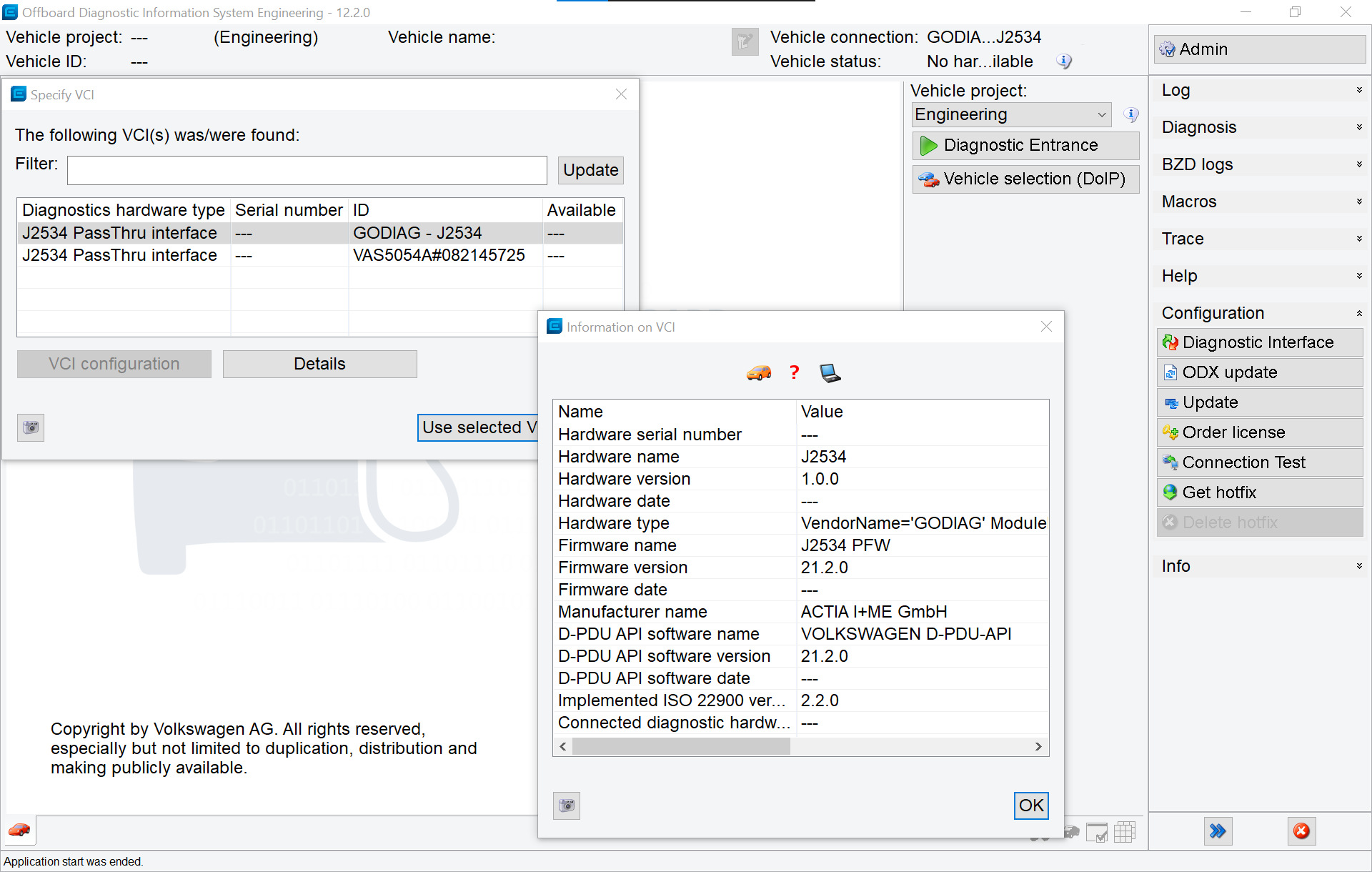Close the Specify VCI dialog
The width and height of the screenshot is (1372, 872).
click(621, 94)
